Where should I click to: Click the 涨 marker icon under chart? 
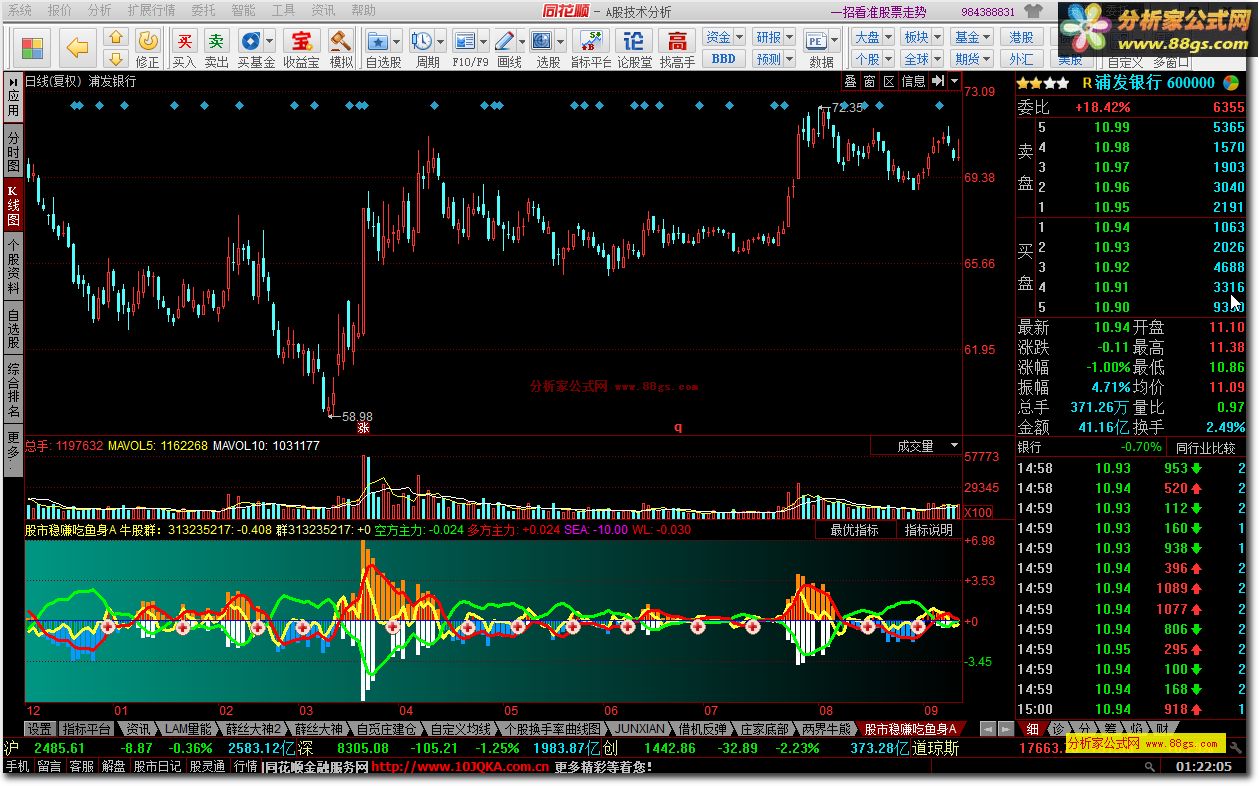(364, 427)
